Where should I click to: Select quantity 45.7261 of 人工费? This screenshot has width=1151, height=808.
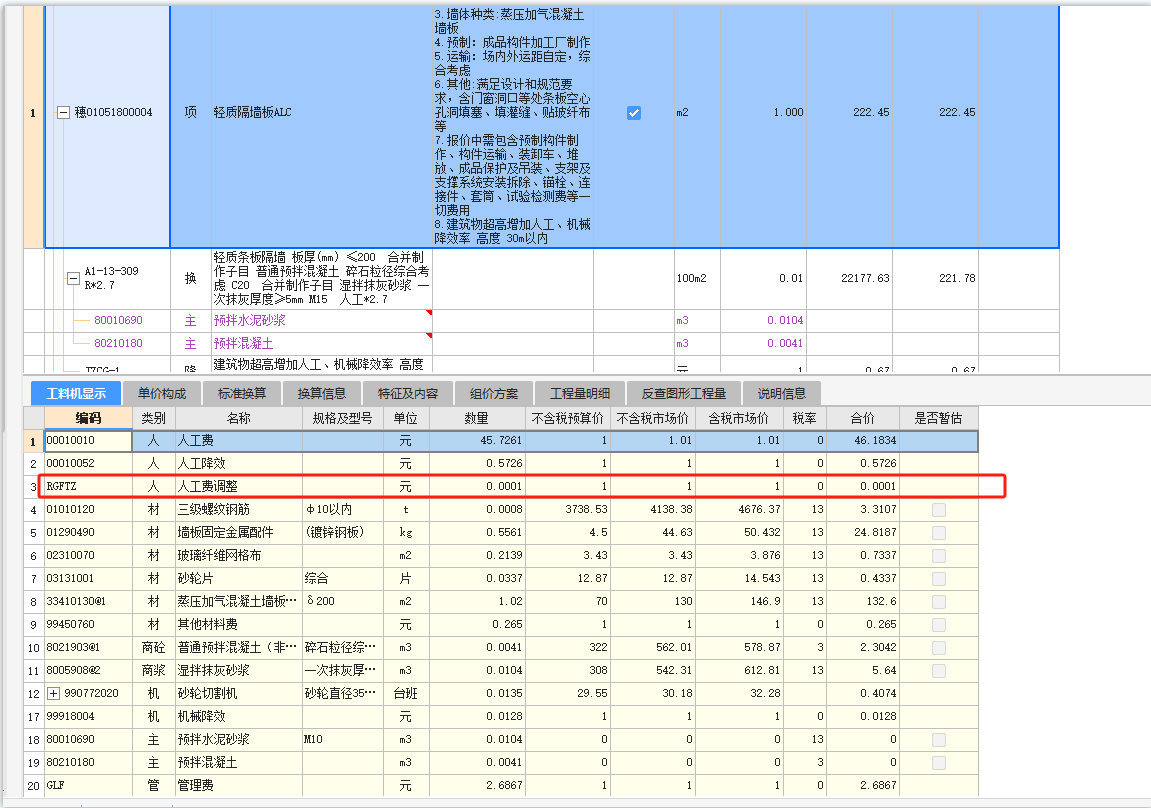pos(476,440)
